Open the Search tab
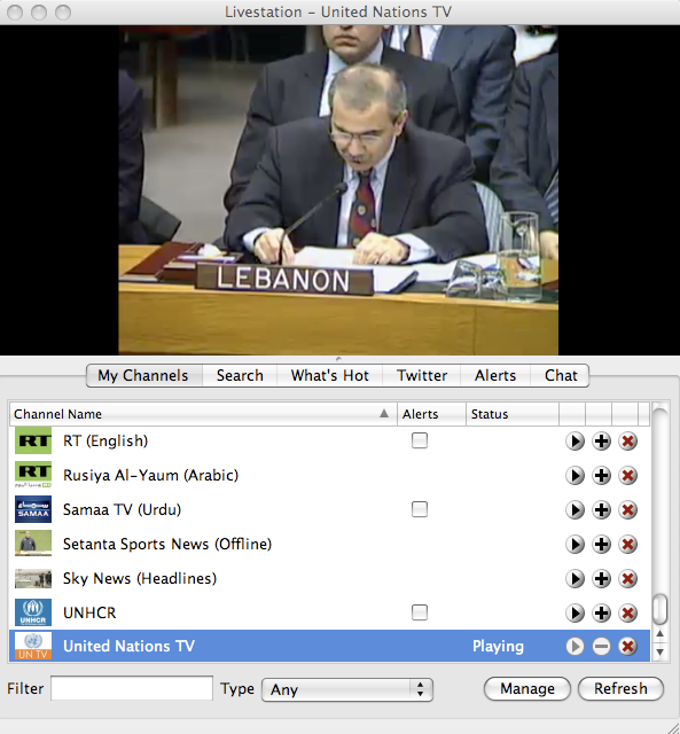Viewport: 680px width, 734px height. (x=240, y=375)
